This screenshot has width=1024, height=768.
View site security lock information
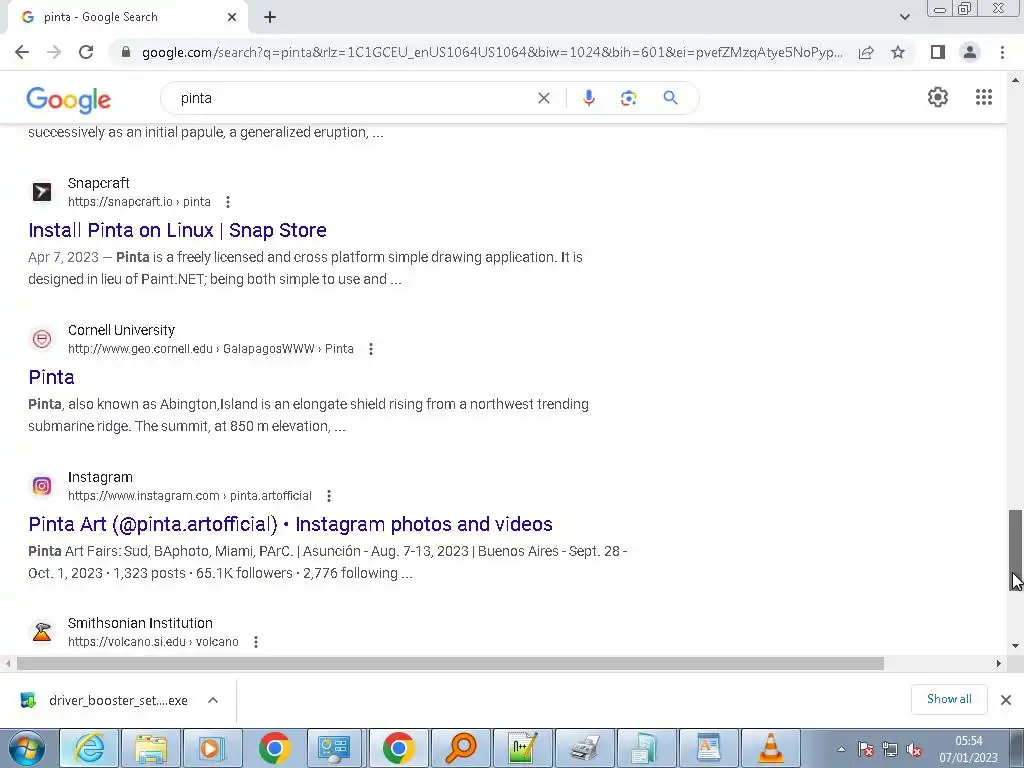126,52
